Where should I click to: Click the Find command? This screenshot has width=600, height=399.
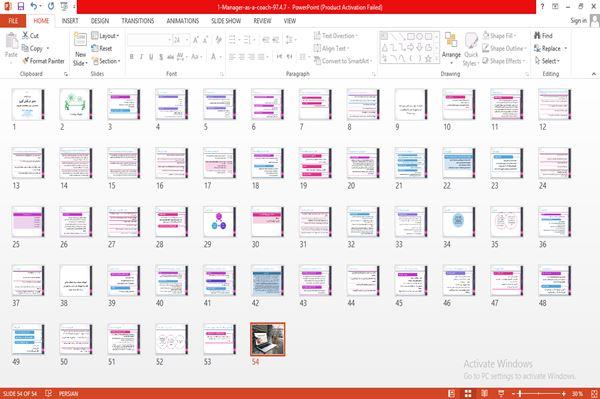[x=543, y=36]
